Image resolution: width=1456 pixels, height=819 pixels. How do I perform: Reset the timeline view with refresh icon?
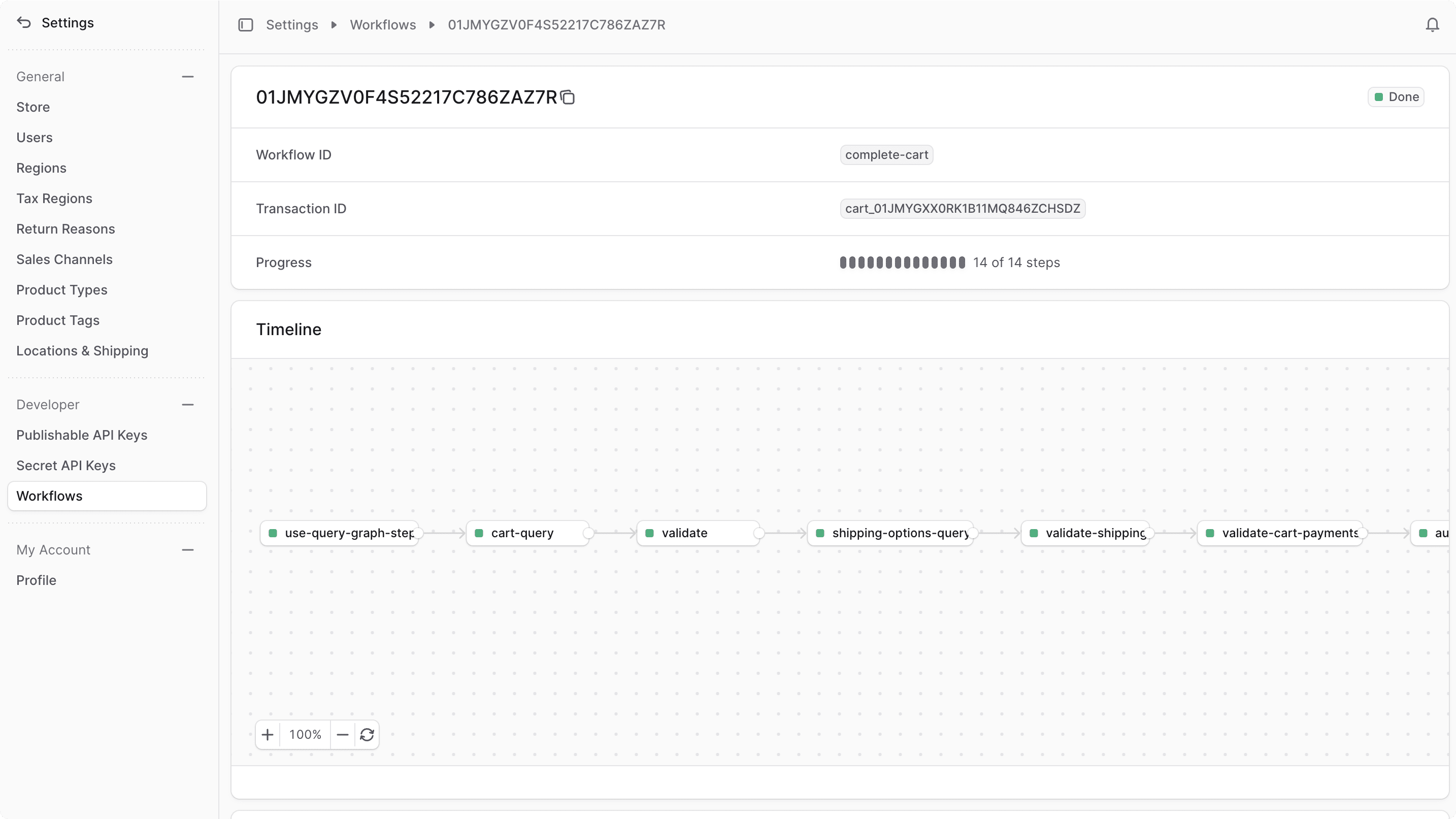point(366,734)
